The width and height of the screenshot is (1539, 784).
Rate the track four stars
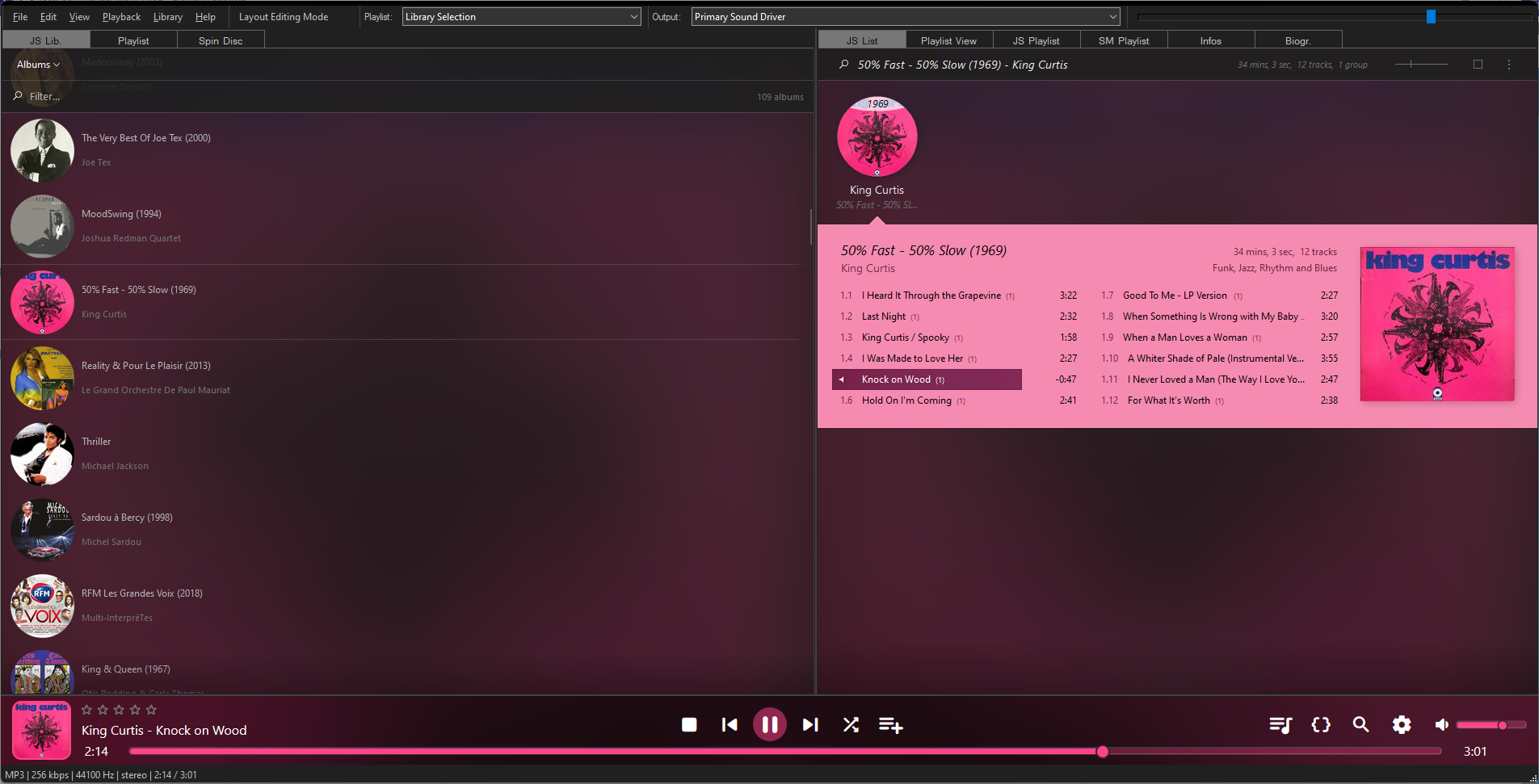click(135, 710)
